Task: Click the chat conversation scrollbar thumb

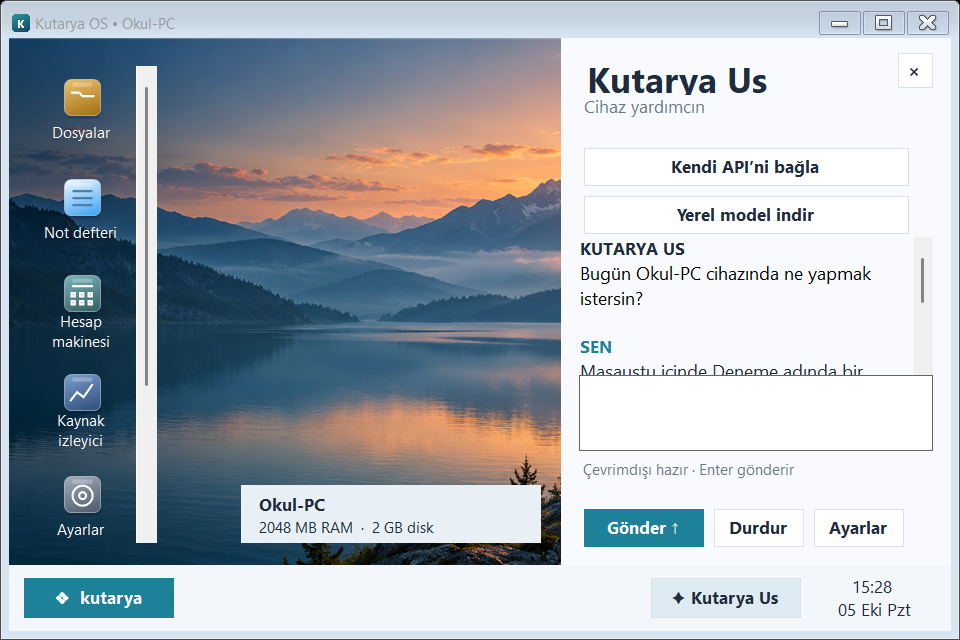Action: 922,280
